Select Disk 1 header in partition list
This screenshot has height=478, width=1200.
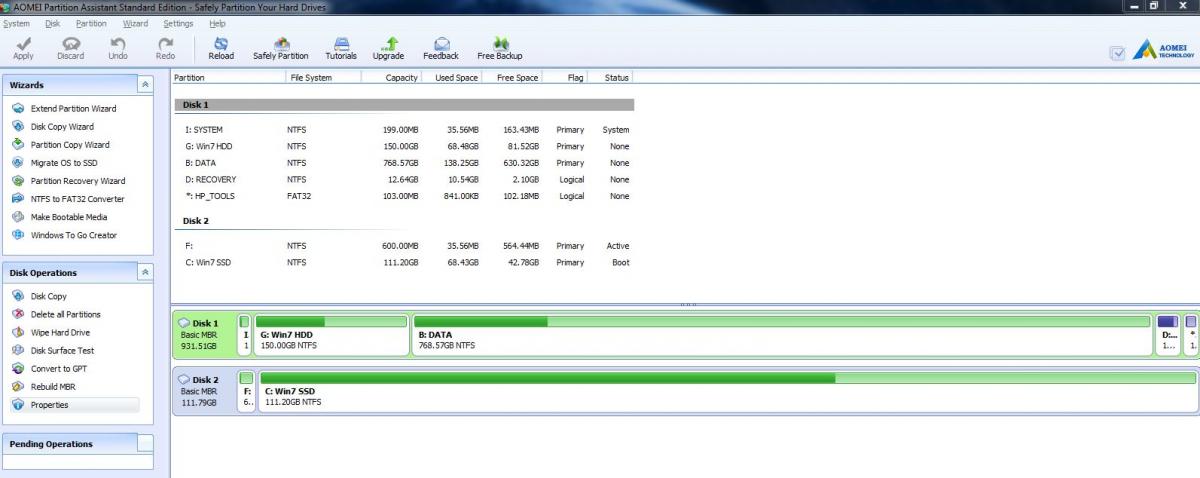click(x=404, y=104)
